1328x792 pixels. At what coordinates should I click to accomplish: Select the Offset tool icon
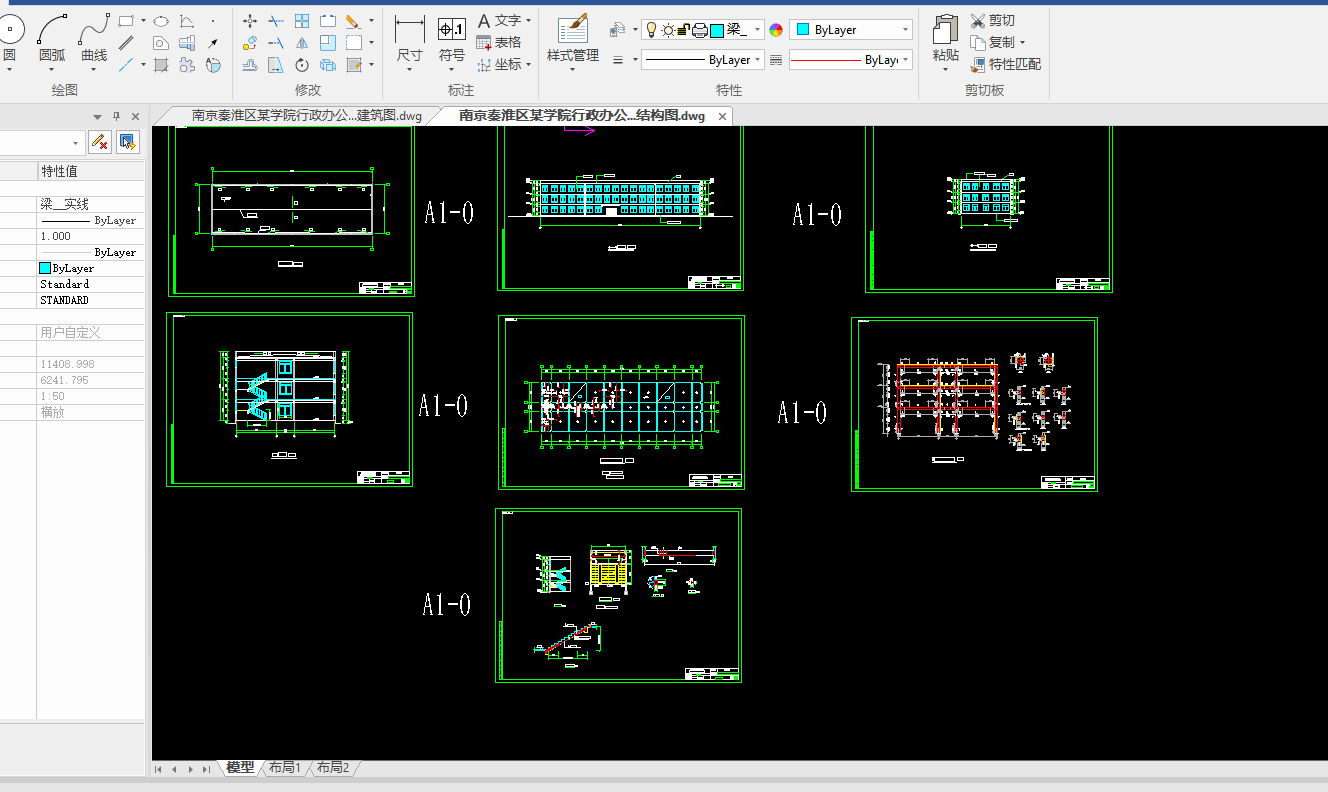coord(250,65)
